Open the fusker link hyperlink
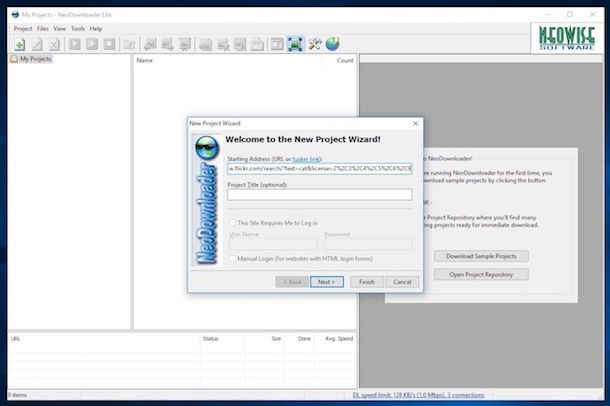This screenshot has height=406, width=610. (307, 159)
